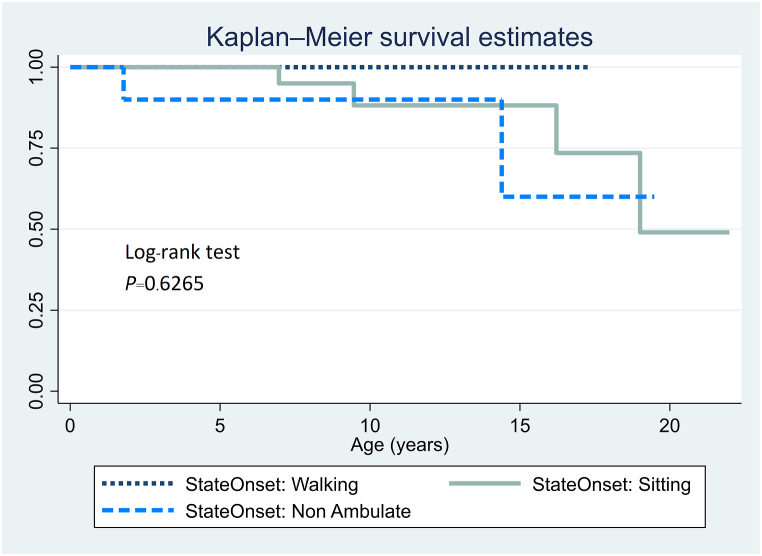Click the y-axis tick label 0.75
Viewport: 762px width, 556px height.
pos(38,148)
